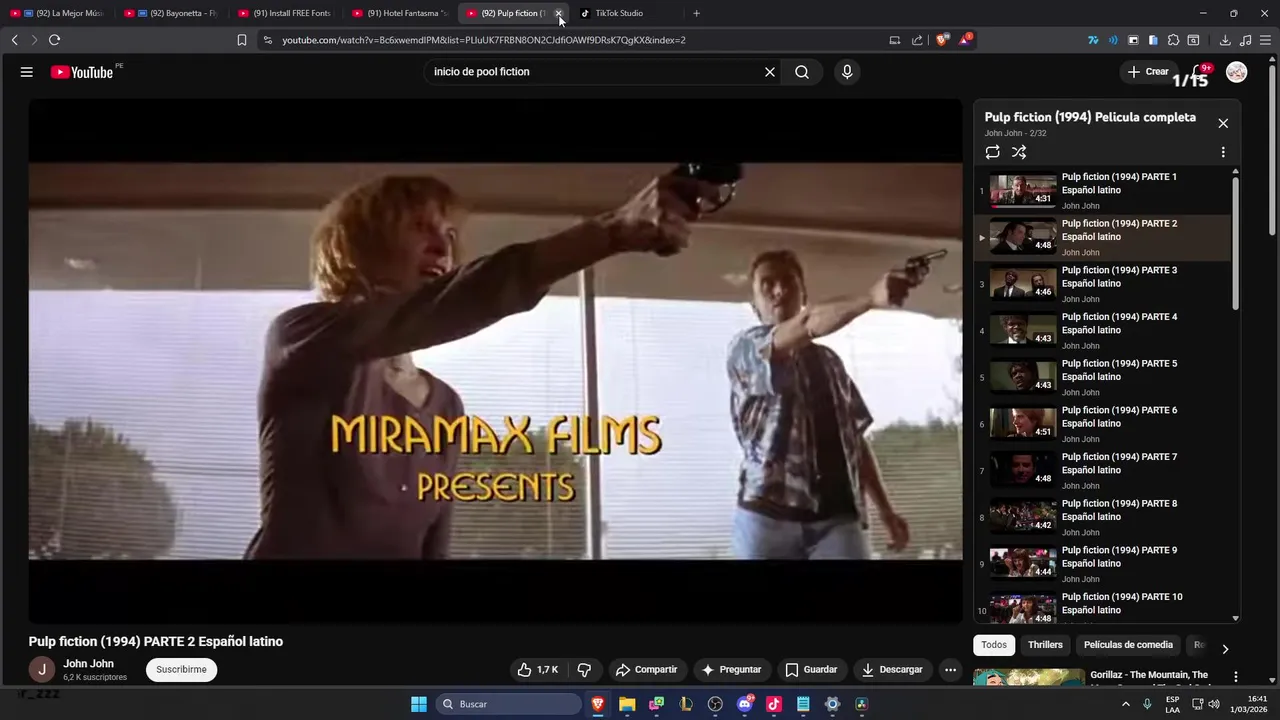The image size is (1280, 720).
Task: Close the playlist panel
Action: [1223, 123]
